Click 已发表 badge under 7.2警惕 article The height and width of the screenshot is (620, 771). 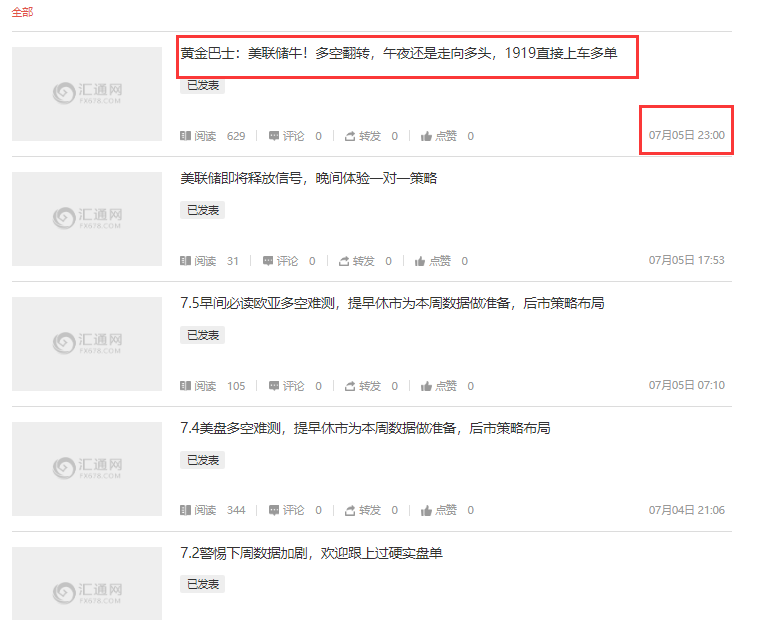(203, 584)
